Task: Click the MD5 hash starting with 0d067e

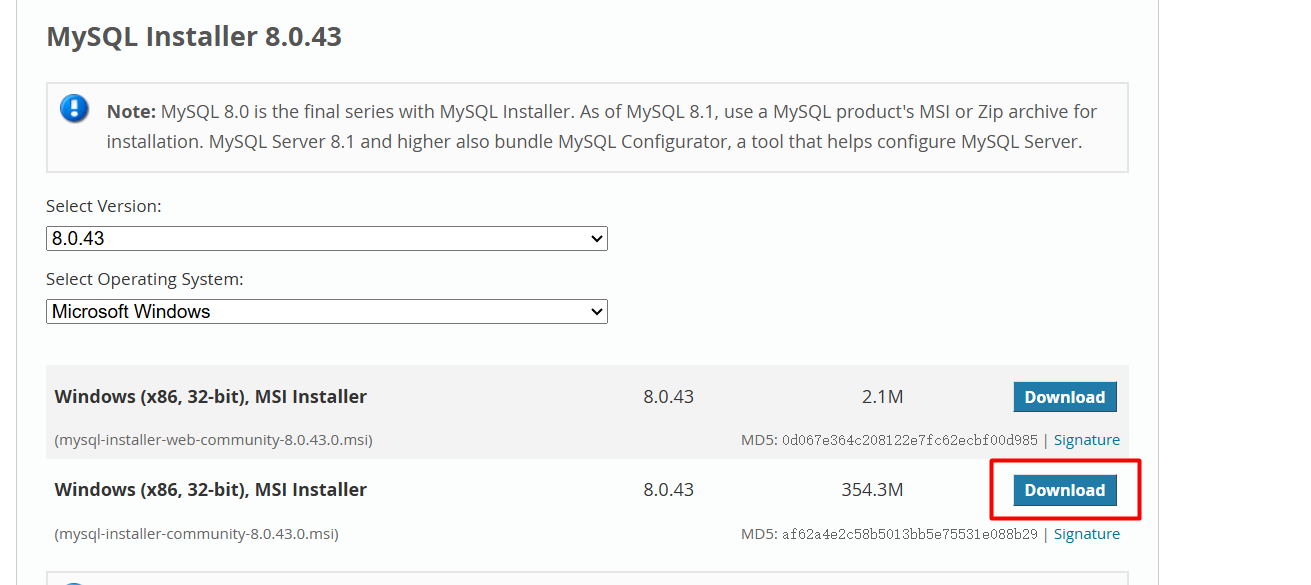Action: pyautogui.click(x=910, y=440)
